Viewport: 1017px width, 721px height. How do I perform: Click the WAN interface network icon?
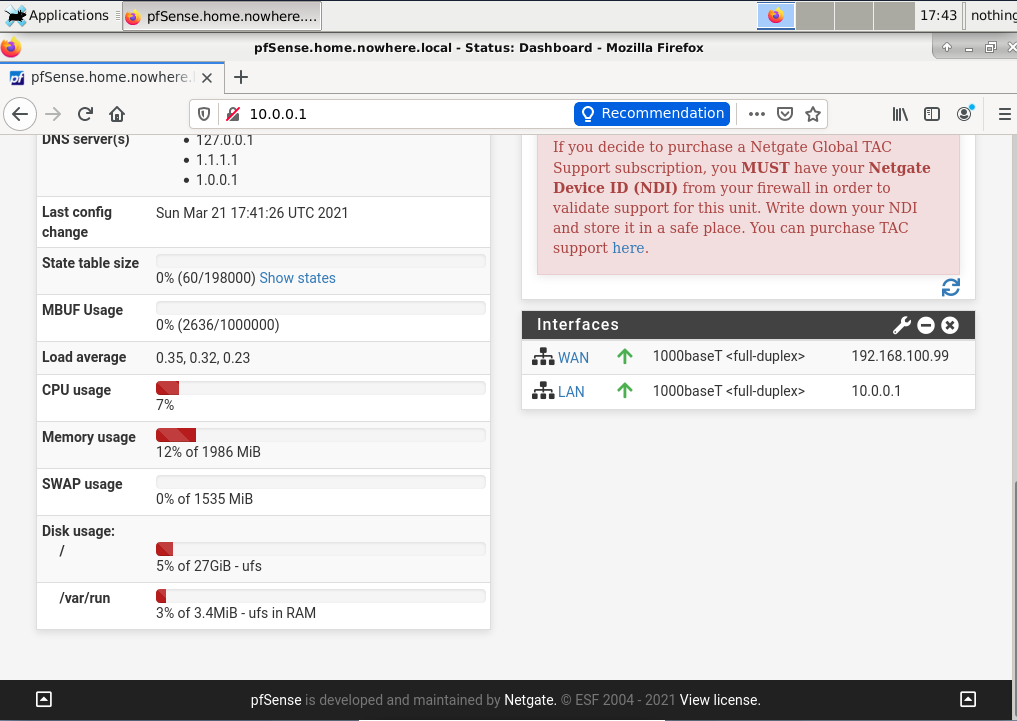543,357
